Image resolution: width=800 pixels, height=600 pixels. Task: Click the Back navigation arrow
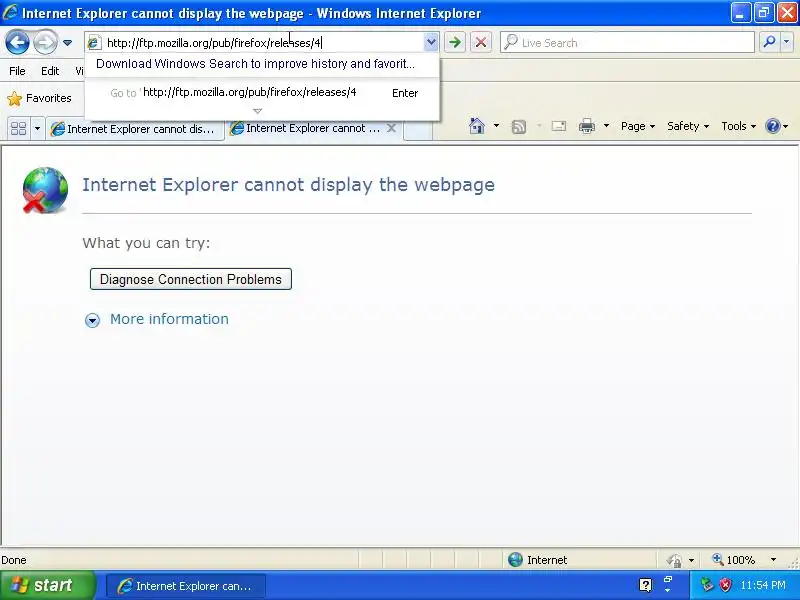(x=17, y=42)
